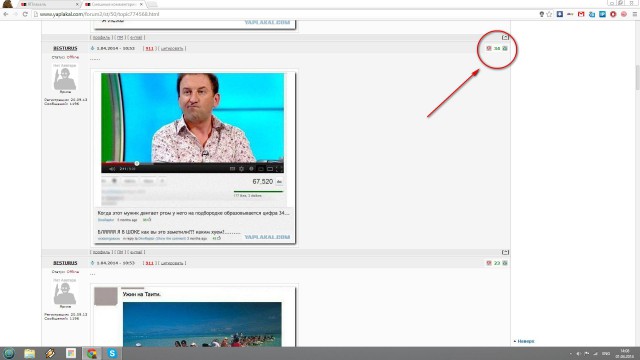
Task: Reload the page with the refresh icon
Action: (25, 14)
